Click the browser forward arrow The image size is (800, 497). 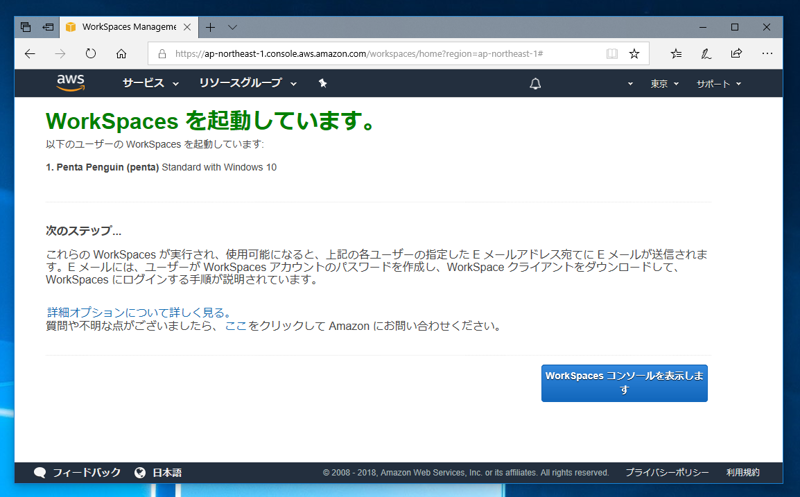click(x=60, y=54)
